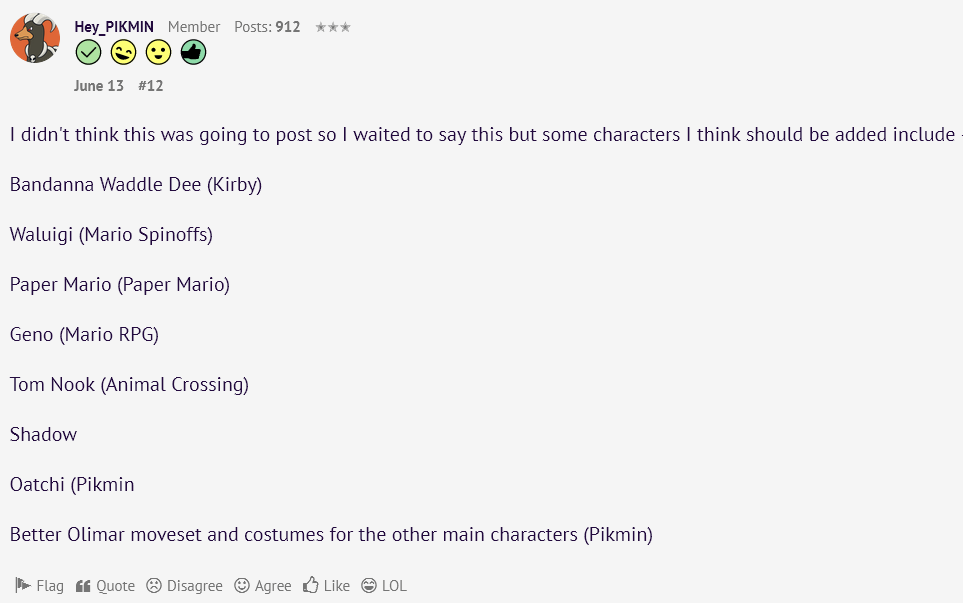Click the thumbs-up badge icon
The width and height of the screenshot is (963, 603).
coord(193,52)
